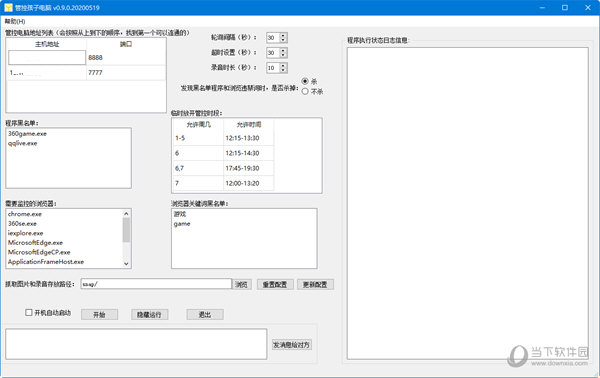Increase the 超时设置 value with up arrow
The image size is (600, 378).
coord(283,51)
